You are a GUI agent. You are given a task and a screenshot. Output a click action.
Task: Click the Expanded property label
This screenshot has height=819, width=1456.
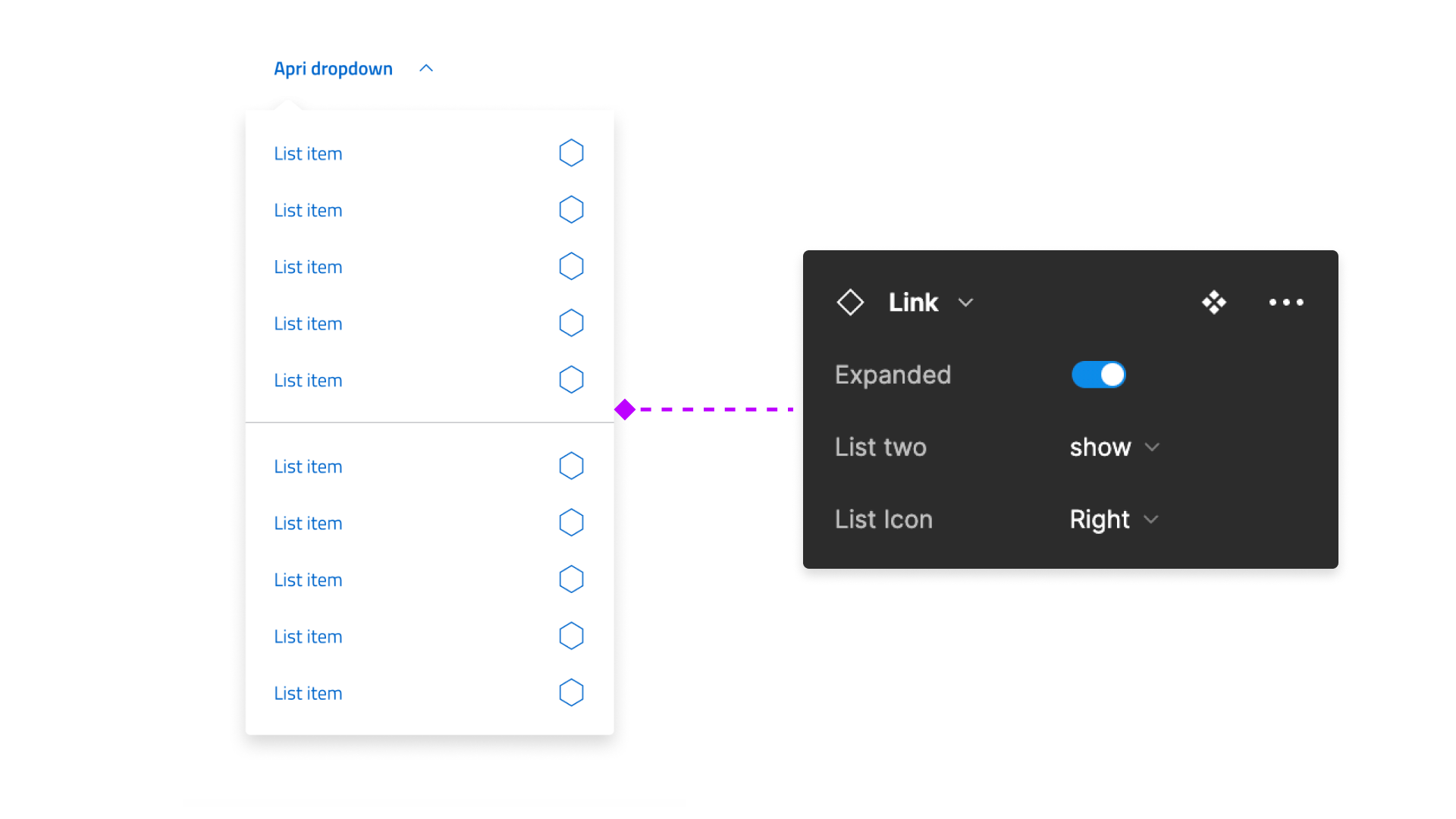(893, 375)
